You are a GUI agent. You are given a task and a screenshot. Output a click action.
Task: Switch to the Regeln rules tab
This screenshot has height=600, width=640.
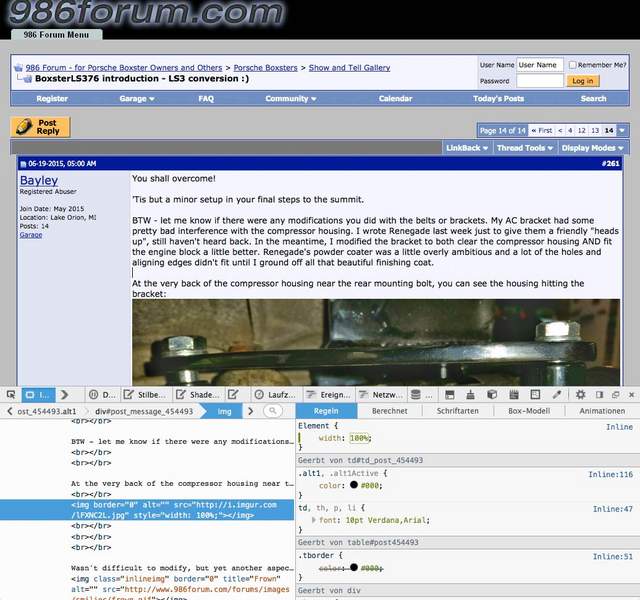(326, 411)
